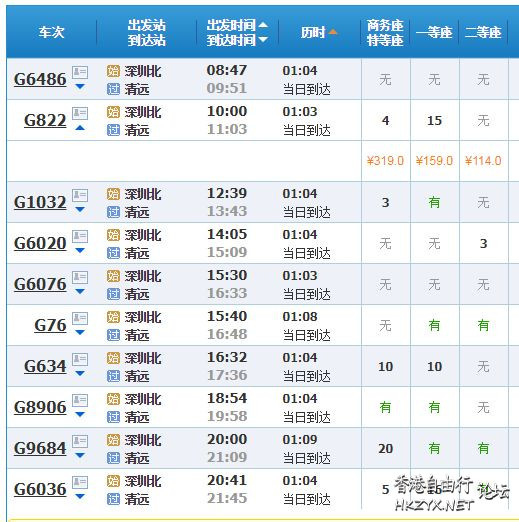Viewport: 519px width, 522px height.
Task: Click the 过 pass-through badge in G6486 row
Action: point(113,89)
